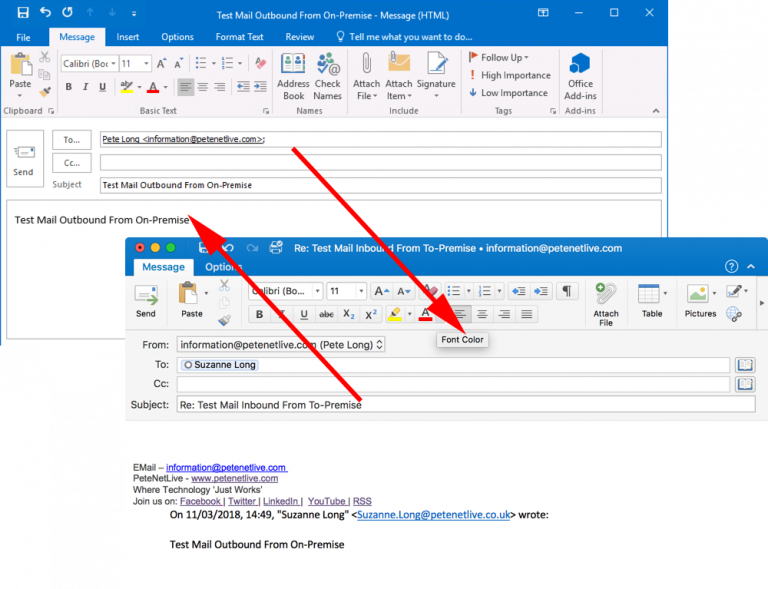Viewport: 768px width, 589px height.
Task: Toggle Bold in Windows Outlook Basic Text
Action: pos(69,87)
